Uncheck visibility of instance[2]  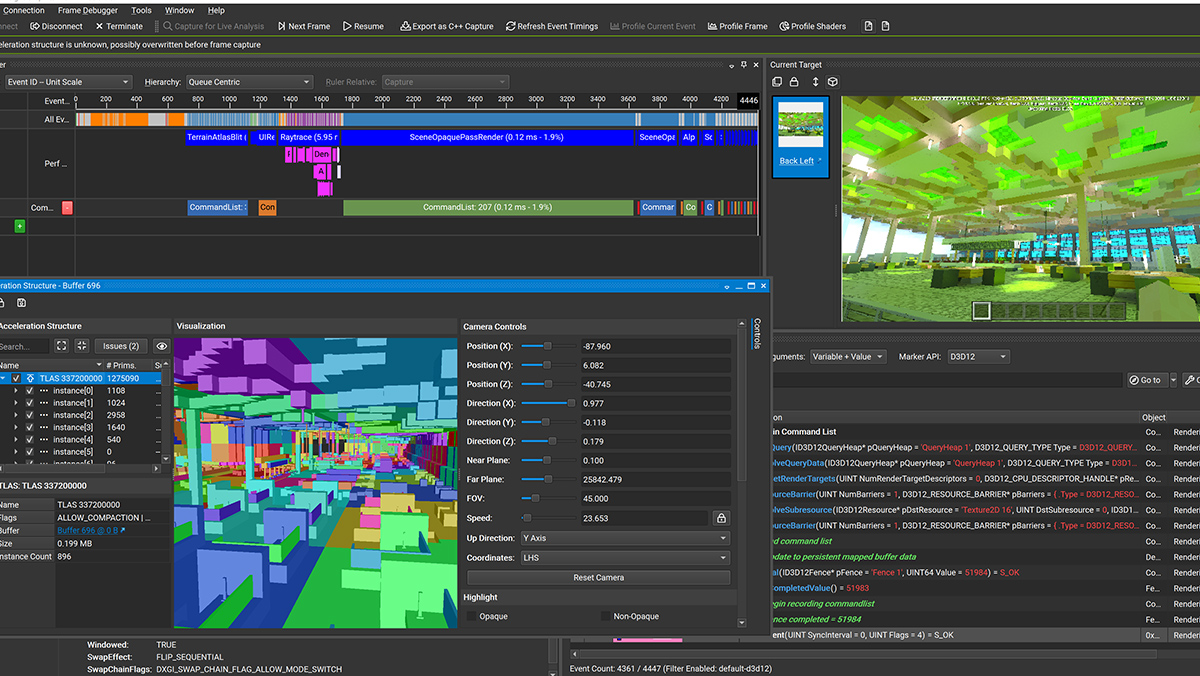tap(29, 415)
